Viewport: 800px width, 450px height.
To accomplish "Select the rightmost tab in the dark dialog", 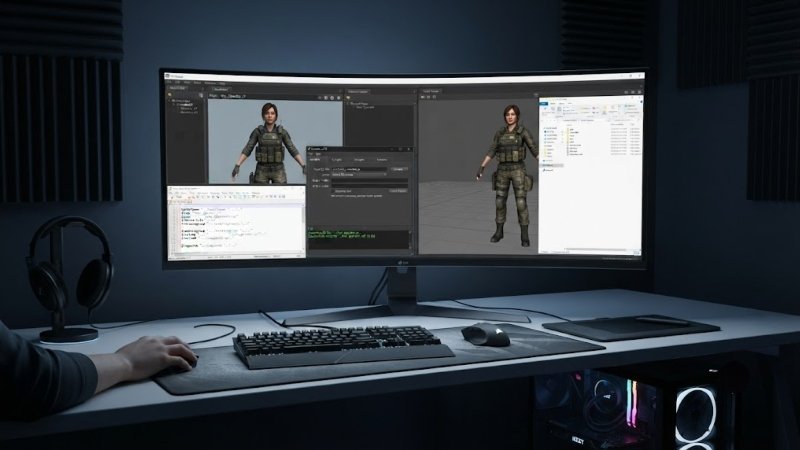I will coord(382,160).
